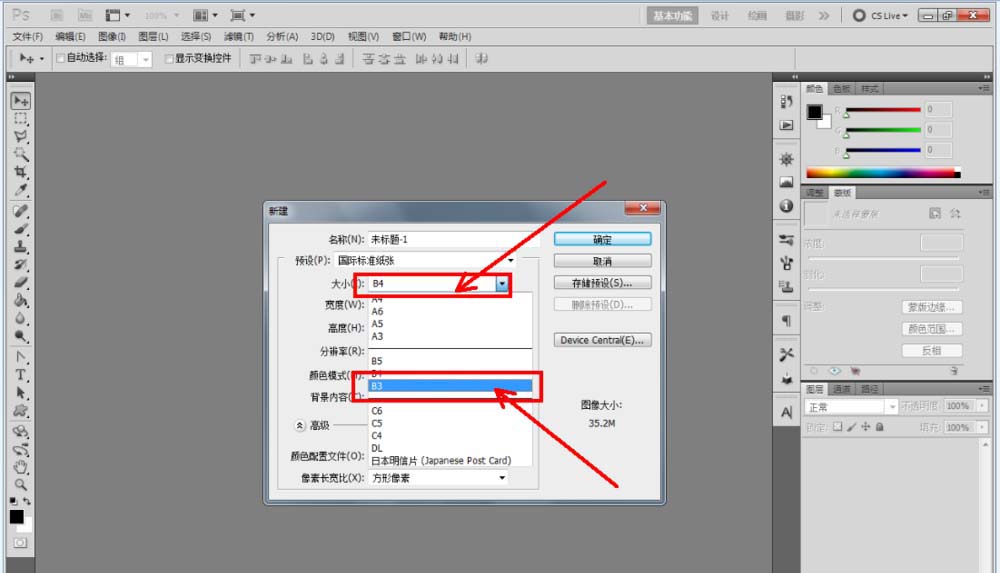This screenshot has height=573, width=1000.
Task: Select the Eraser tool
Action: click(x=20, y=282)
